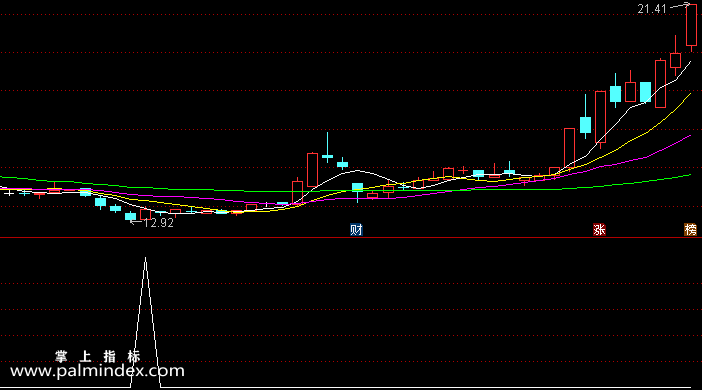
Task: Select the latest tall red candle at top right
Action: 691,26
